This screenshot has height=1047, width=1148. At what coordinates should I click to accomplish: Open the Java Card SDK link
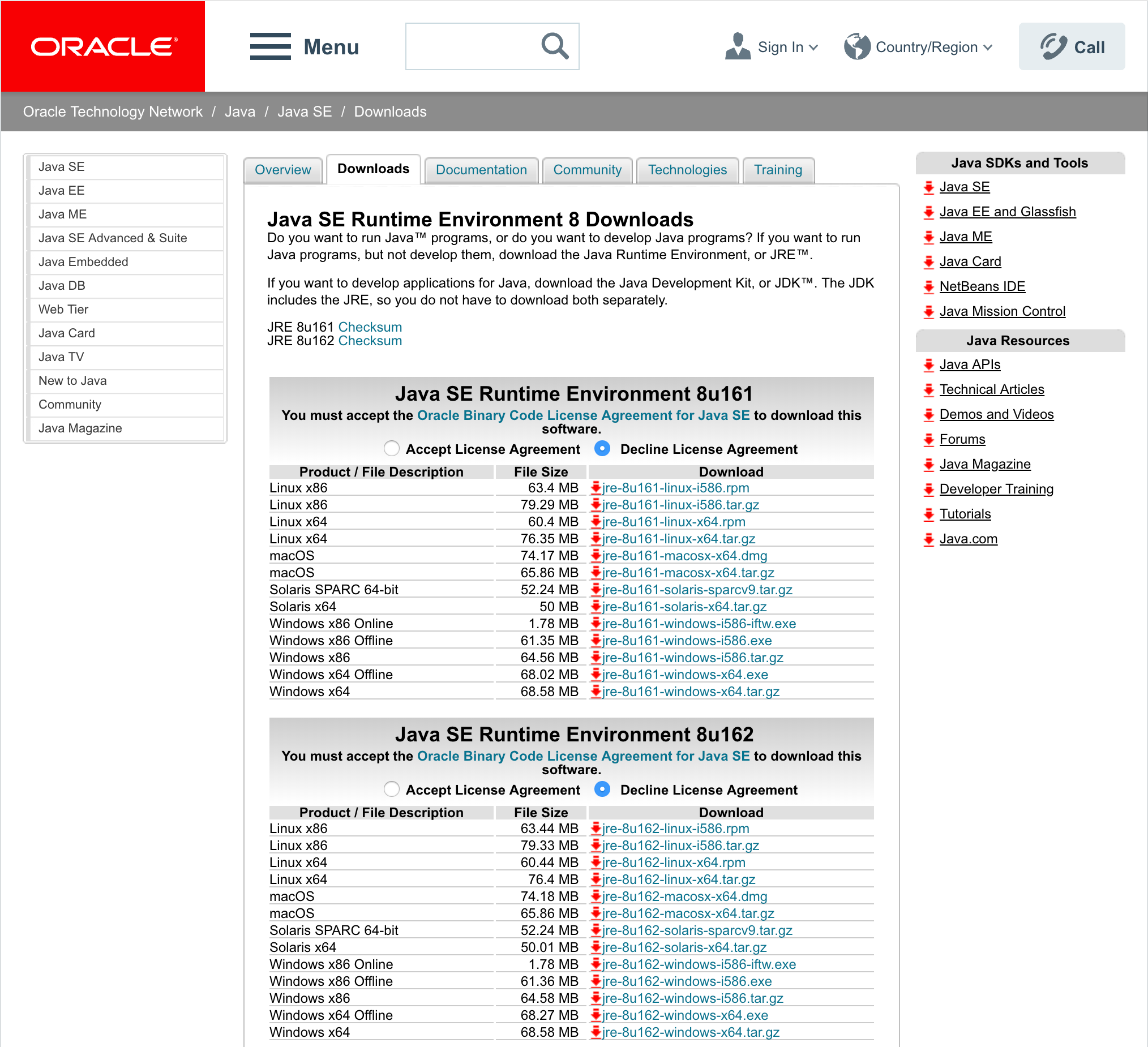pyautogui.click(x=970, y=263)
